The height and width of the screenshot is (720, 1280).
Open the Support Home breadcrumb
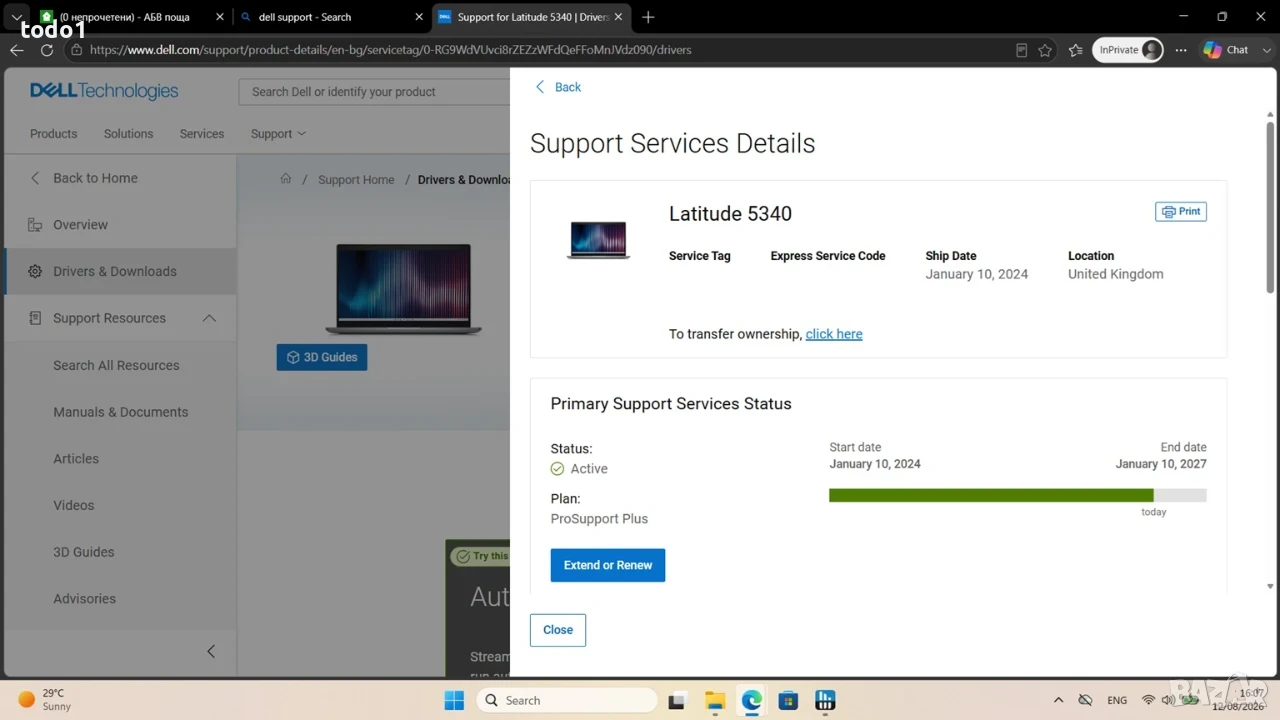tap(356, 180)
